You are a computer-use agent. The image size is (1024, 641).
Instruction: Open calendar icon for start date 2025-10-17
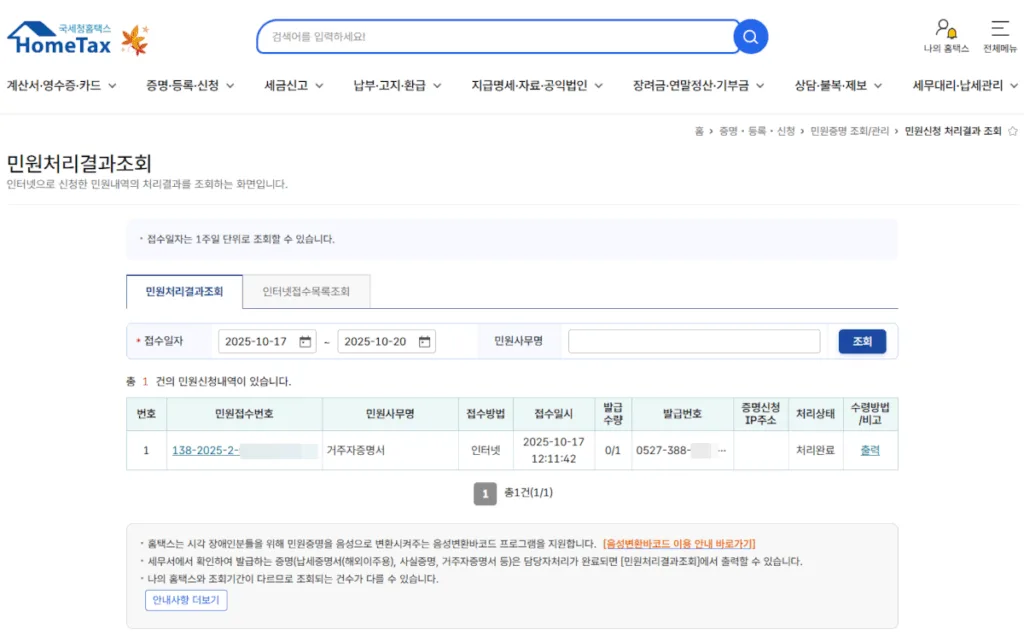[x=305, y=342]
